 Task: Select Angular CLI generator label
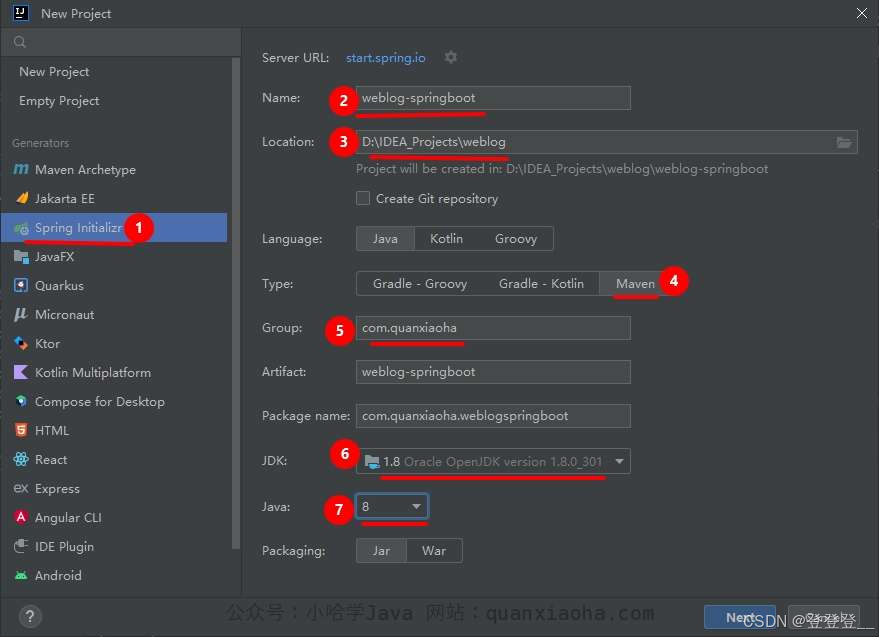(68, 518)
